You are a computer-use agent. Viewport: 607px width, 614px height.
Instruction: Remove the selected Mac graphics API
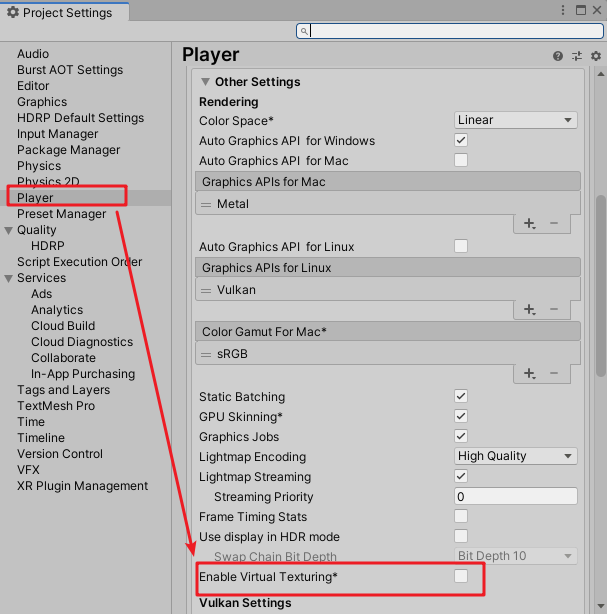(x=554, y=223)
